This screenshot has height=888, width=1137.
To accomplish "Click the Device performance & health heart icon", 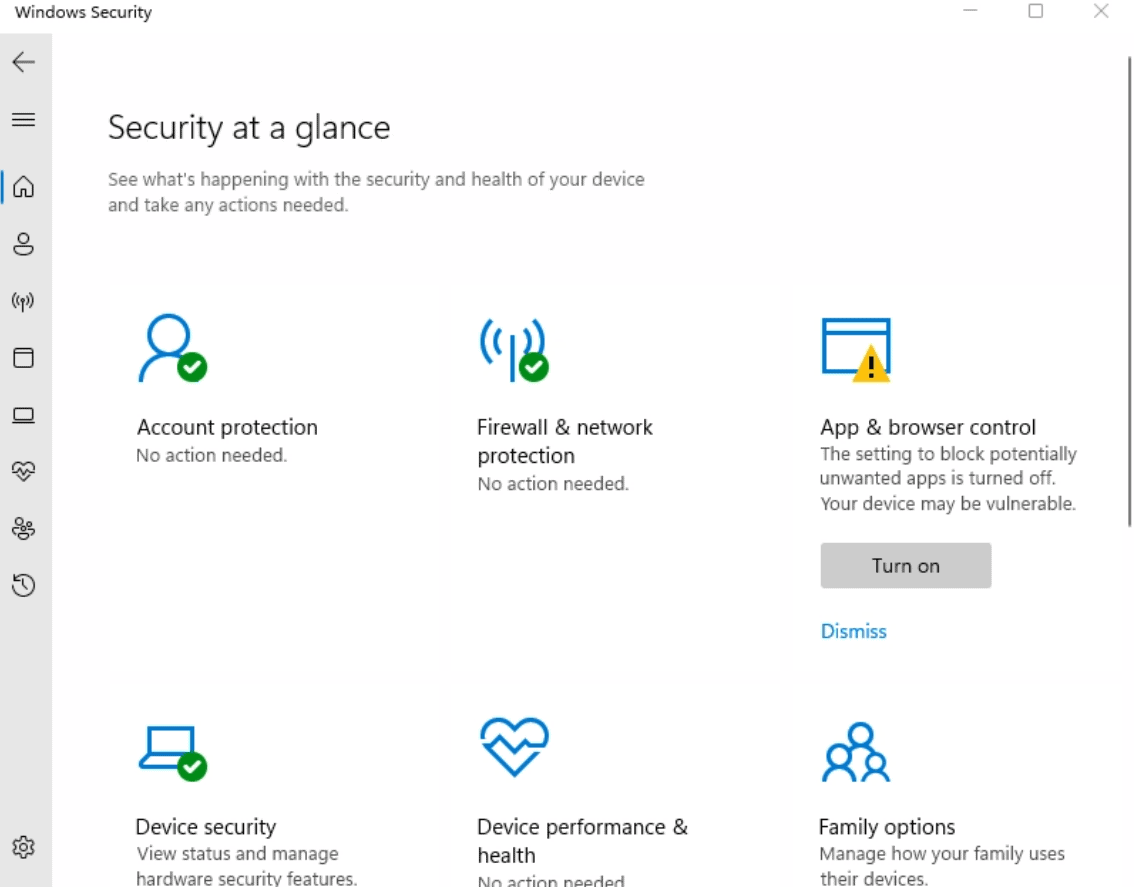I will click(514, 747).
